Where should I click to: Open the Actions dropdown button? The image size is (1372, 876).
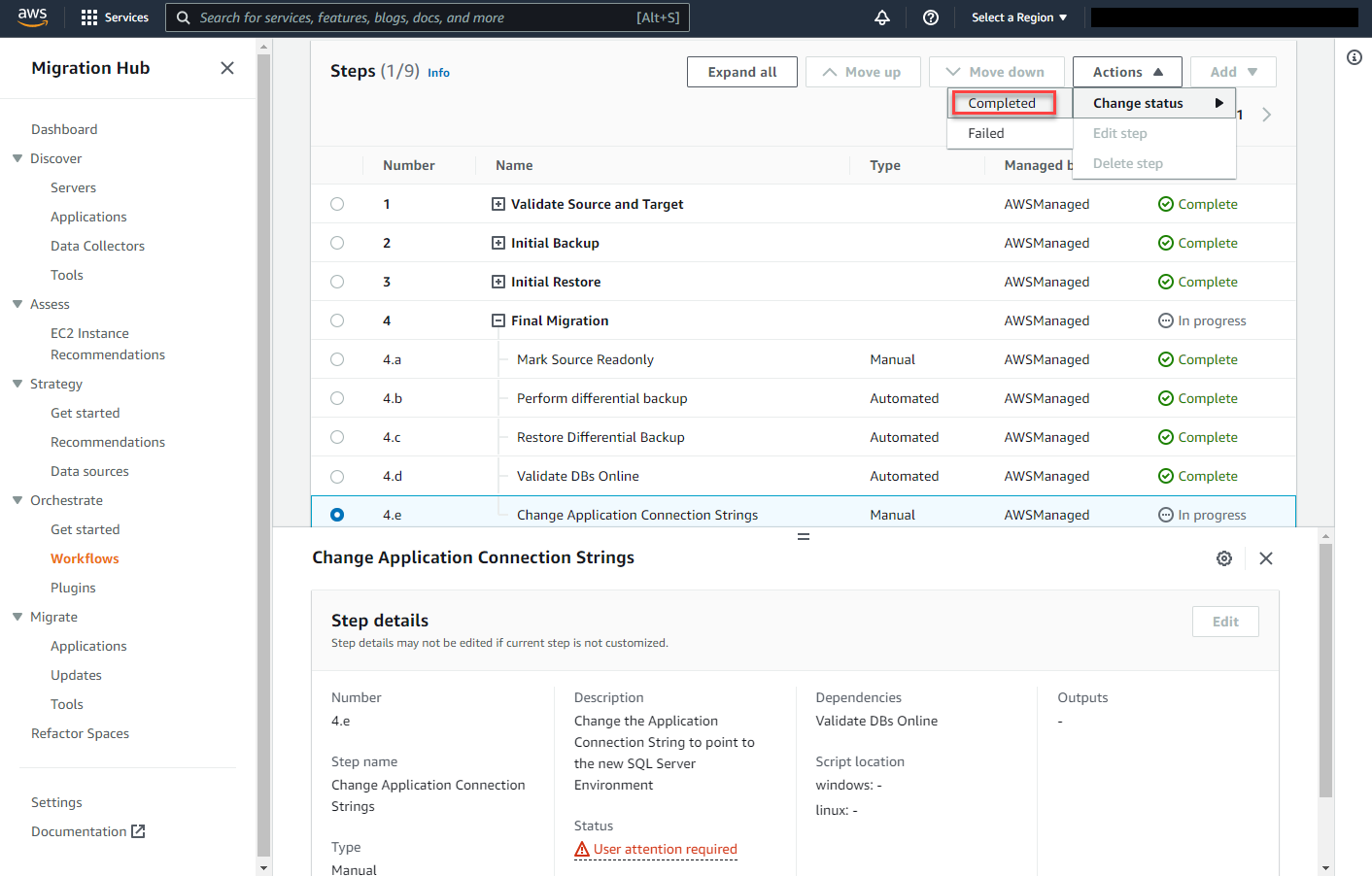pyautogui.click(x=1127, y=72)
